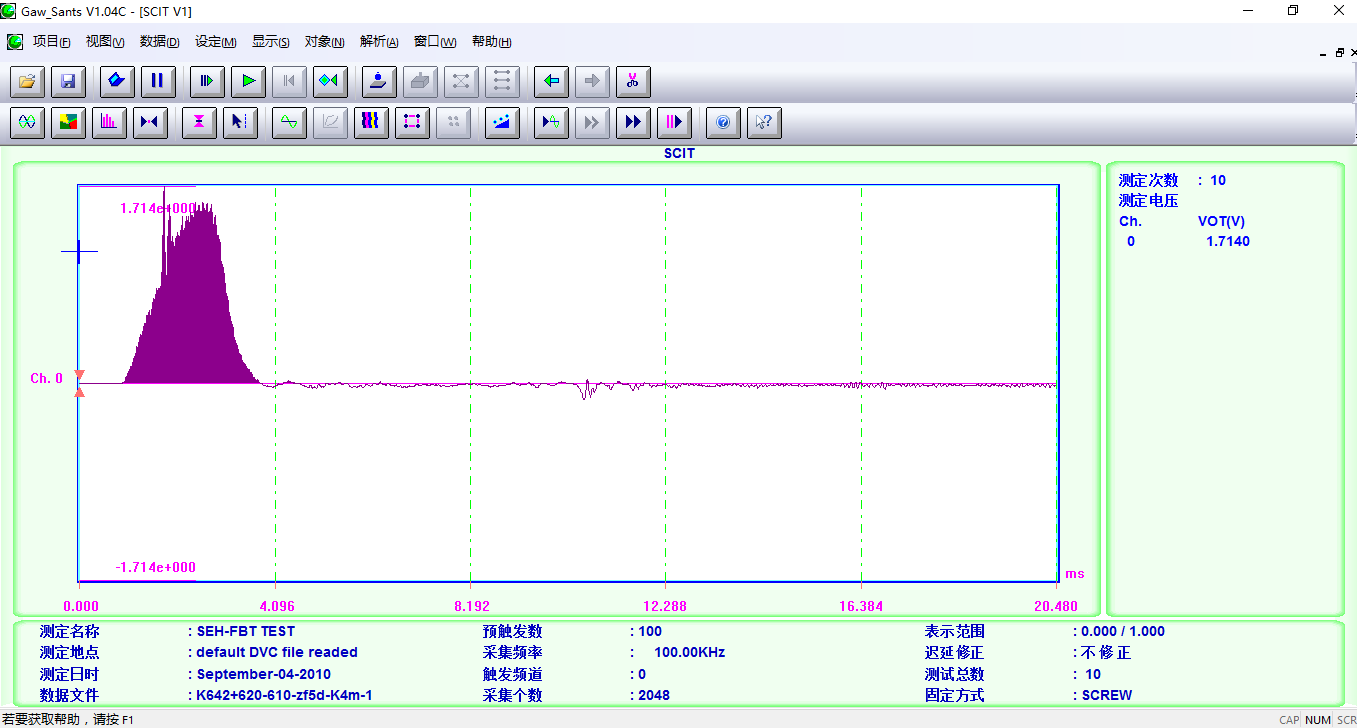Click the blue crosshair cursor on the waveform axis

click(79, 252)
